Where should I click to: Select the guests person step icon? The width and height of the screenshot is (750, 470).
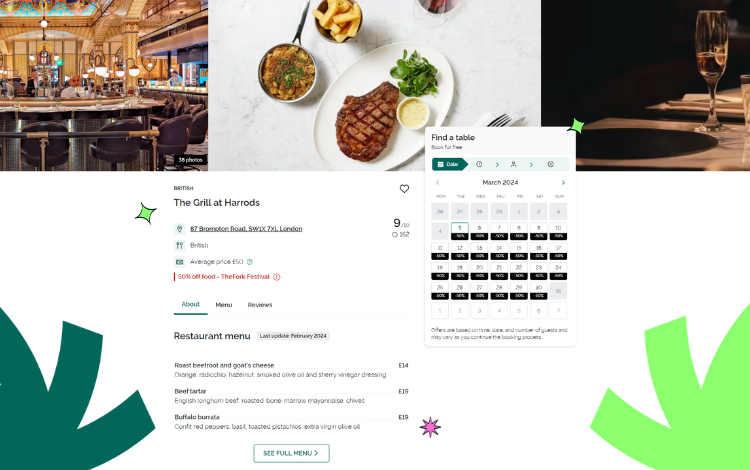click(x=513, y=164)
